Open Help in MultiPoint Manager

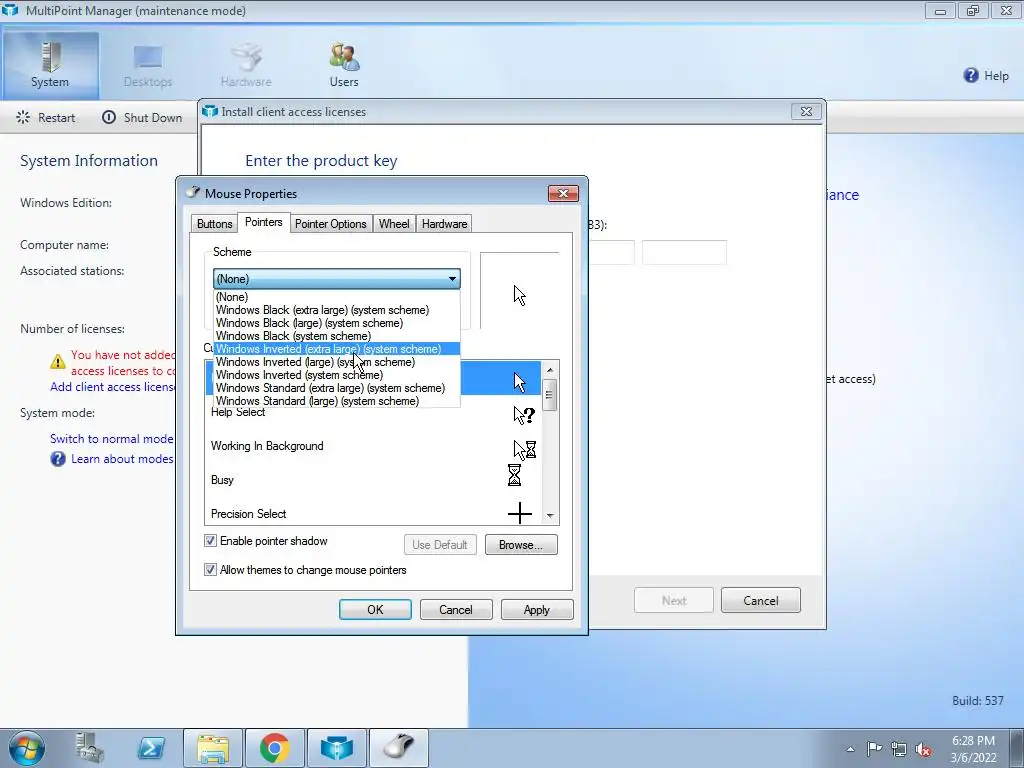(986, 76)
